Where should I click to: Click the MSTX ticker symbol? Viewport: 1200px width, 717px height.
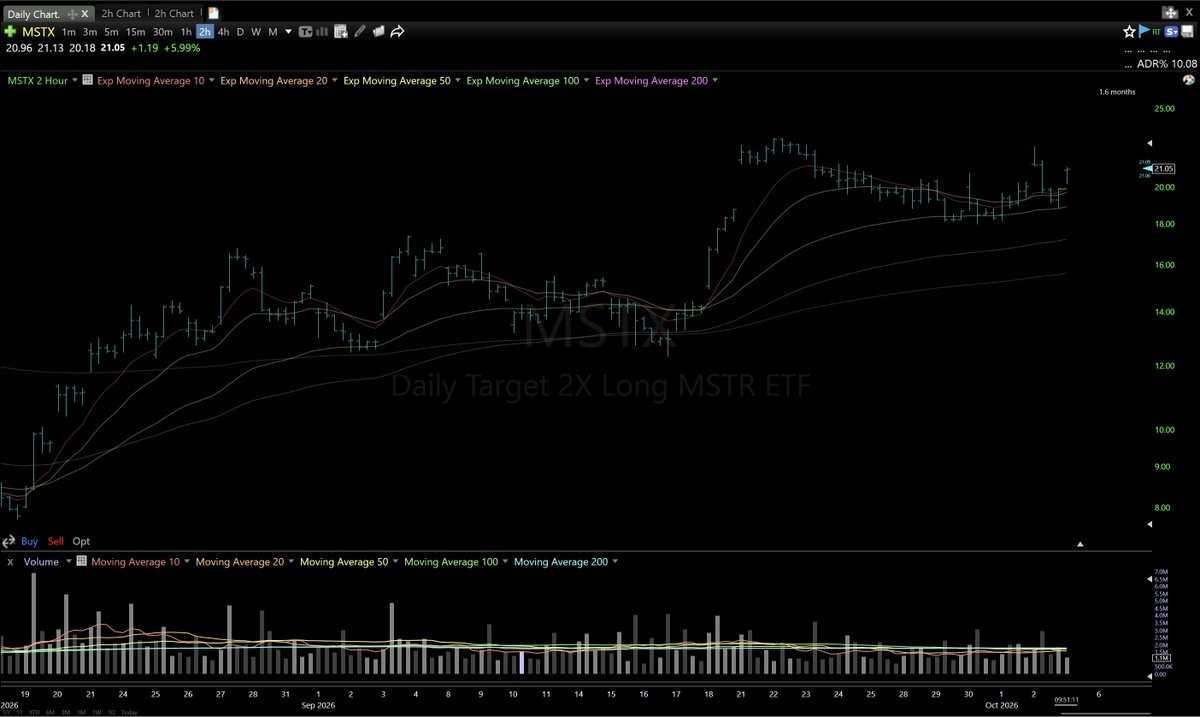[38, 32]
